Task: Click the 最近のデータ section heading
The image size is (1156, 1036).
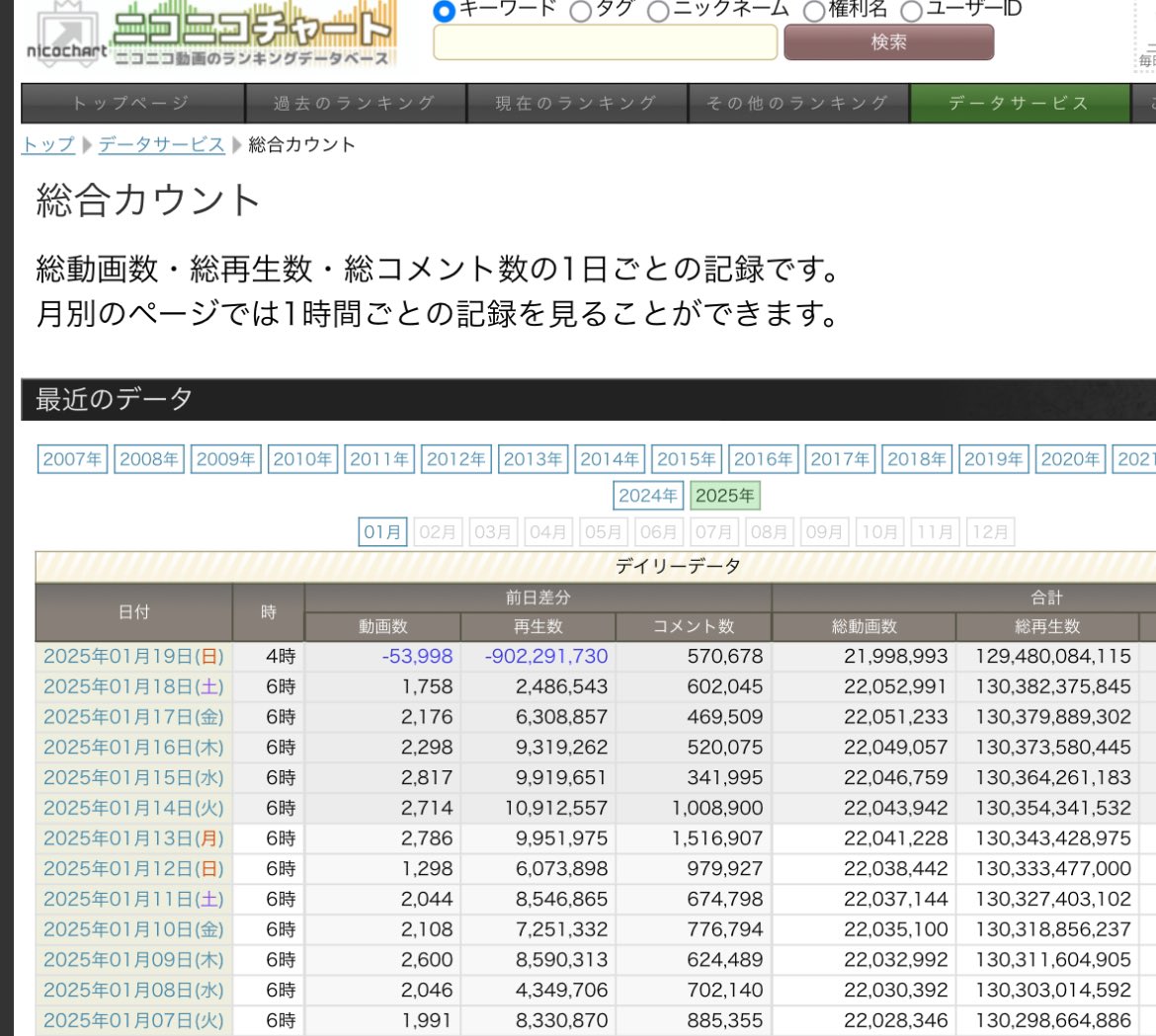Action: tap(588, 399)
